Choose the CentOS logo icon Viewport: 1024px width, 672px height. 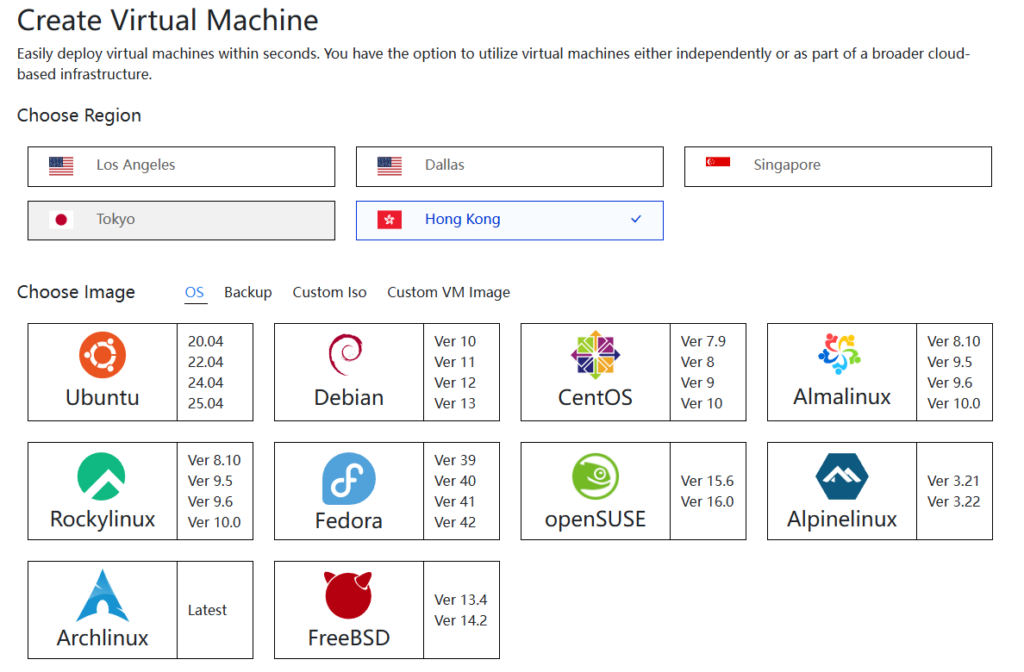point(595,355)
